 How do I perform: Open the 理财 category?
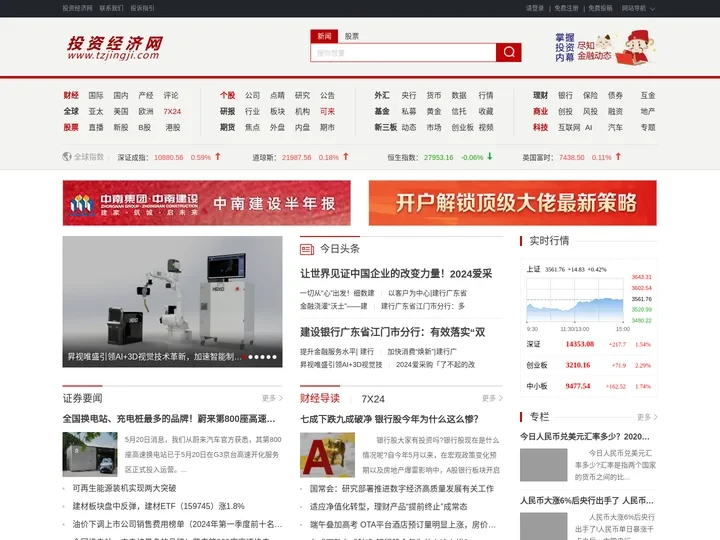[x=540, y=96]
